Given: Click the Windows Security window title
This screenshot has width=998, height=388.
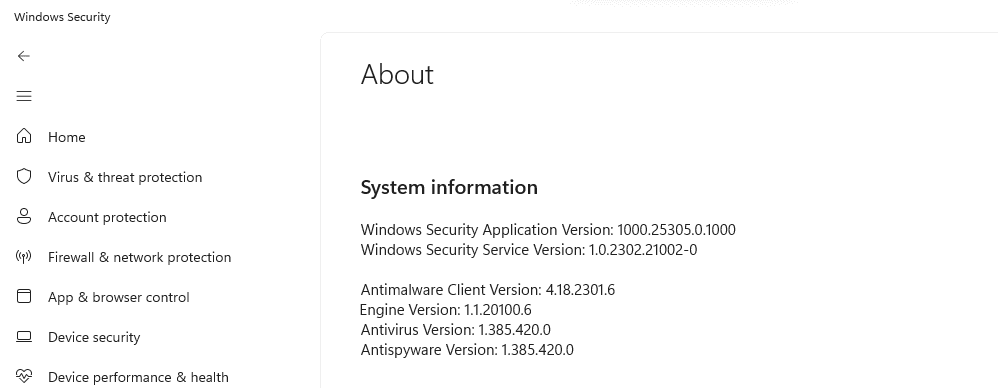Looking at the screenshot, I should click(x=62, y=17).
